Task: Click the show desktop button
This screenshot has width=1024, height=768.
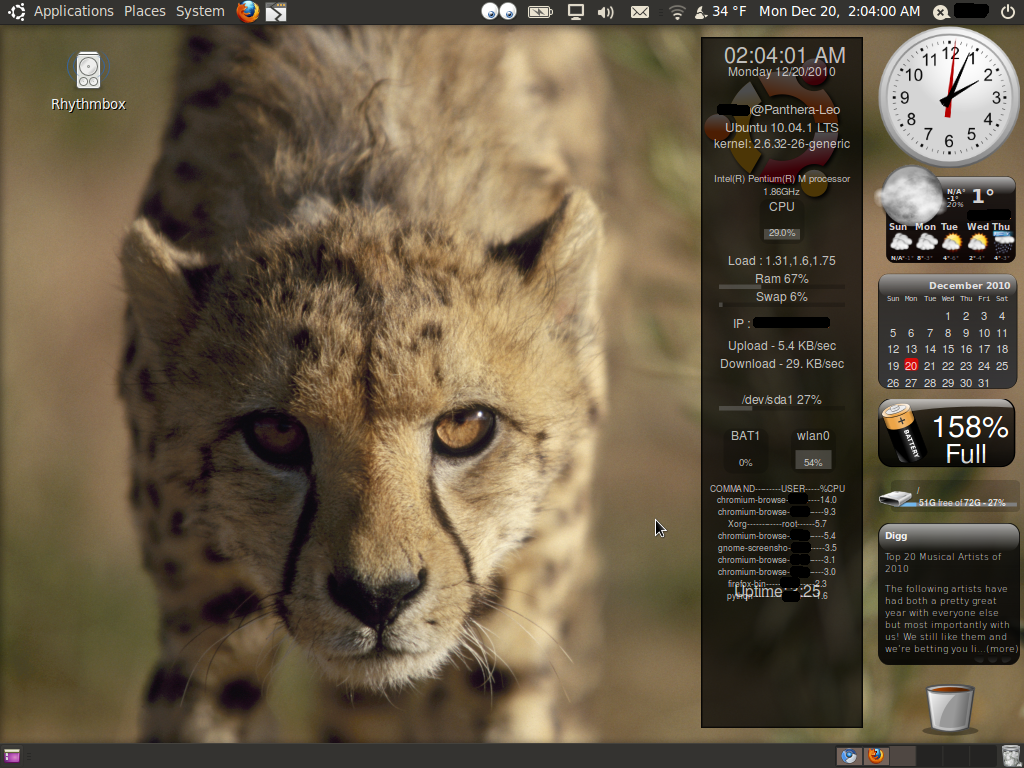Action: point(12,756)
